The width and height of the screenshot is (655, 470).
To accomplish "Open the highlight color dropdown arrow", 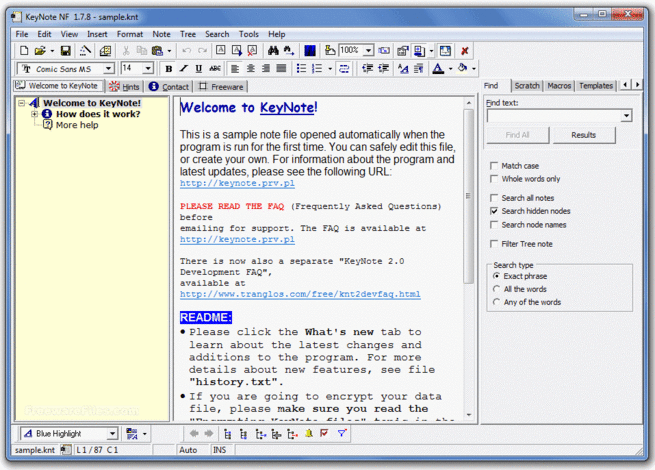I will [x=474, y=69].
